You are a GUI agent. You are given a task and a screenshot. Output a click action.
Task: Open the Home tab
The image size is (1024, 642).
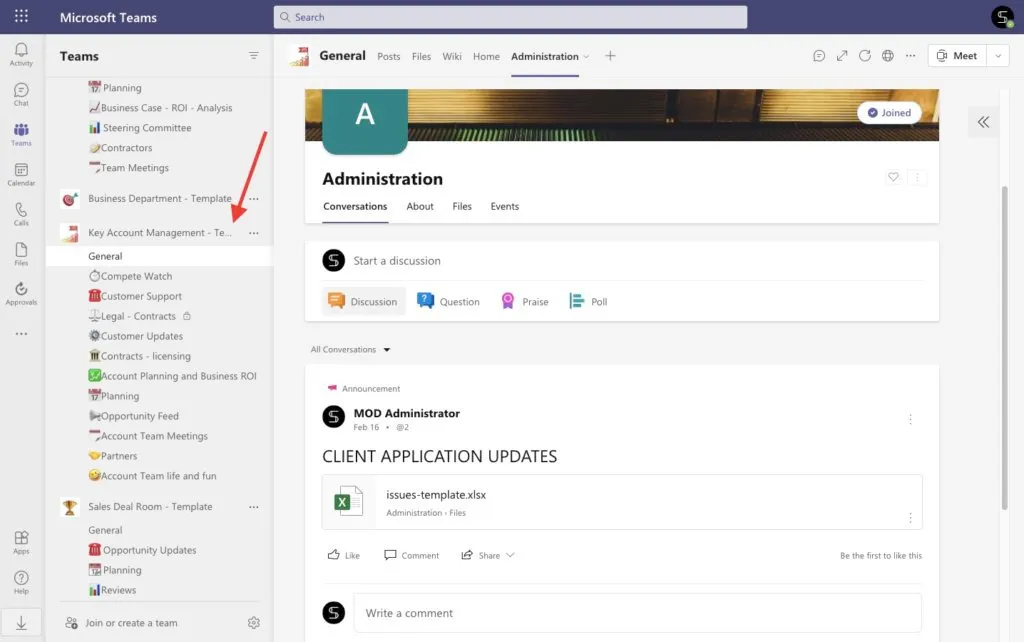[x=487, y=57]
